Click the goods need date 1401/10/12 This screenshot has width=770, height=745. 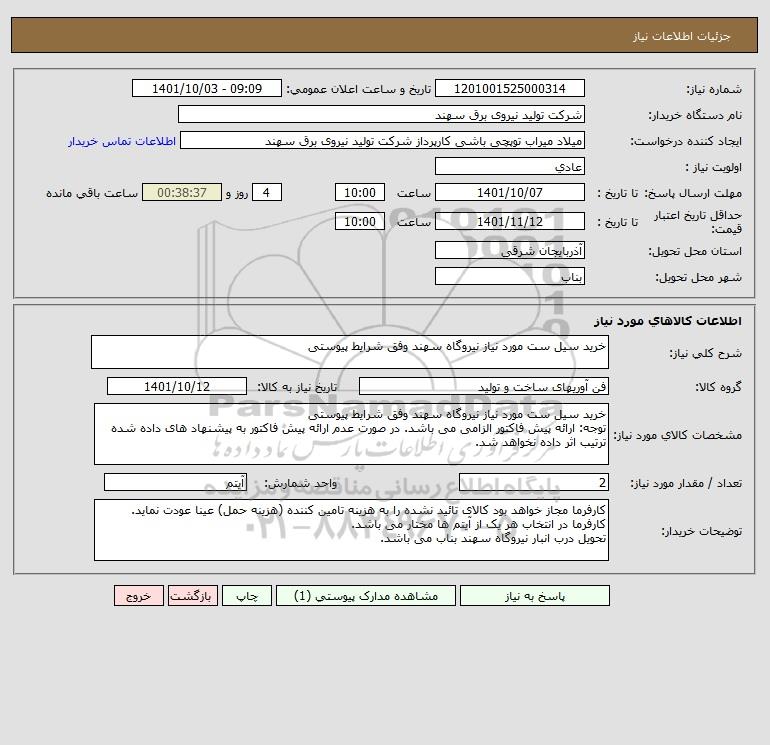coord(177,386)
